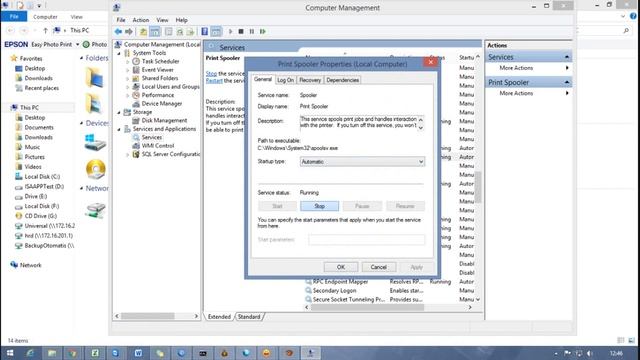Collapse the System Tools tree node
This screenshot has height=360, width=640.
(x=119, y=53)
